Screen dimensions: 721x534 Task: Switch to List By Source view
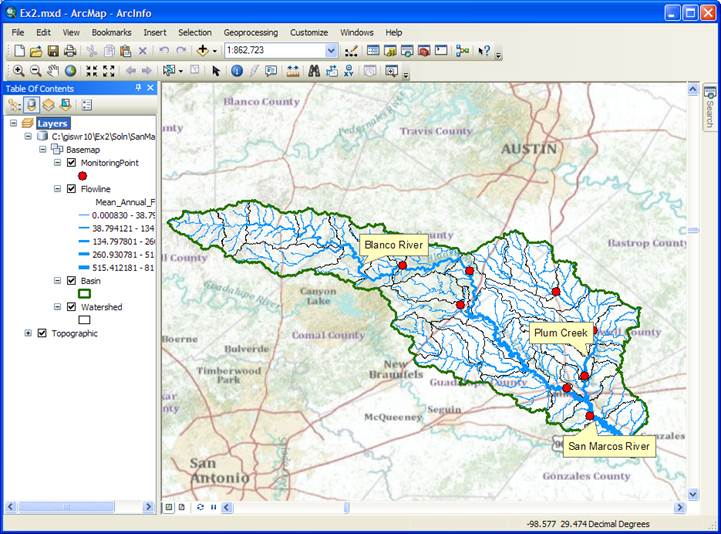pos(32,104)
